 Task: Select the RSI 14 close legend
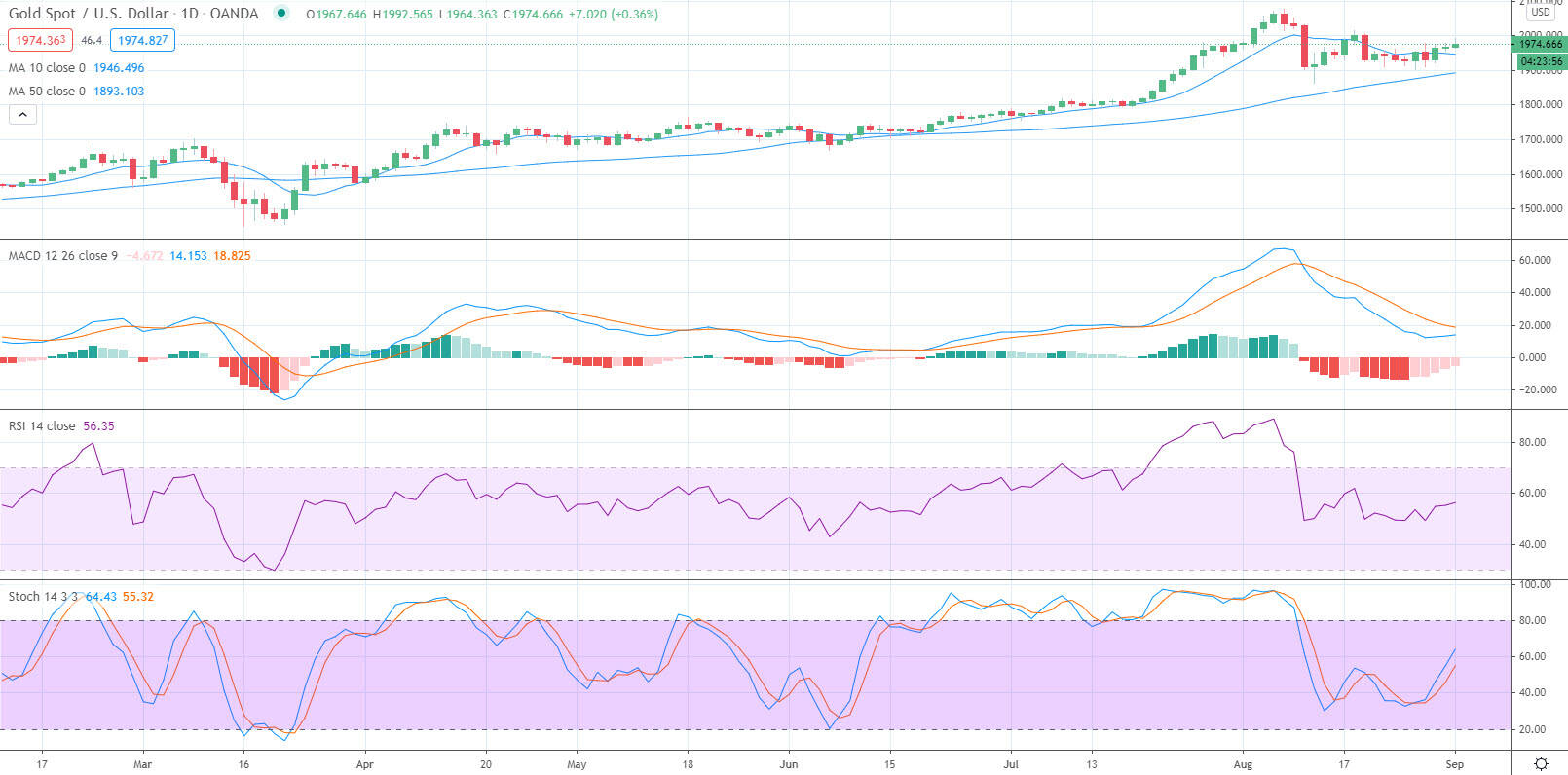(42, 426)
